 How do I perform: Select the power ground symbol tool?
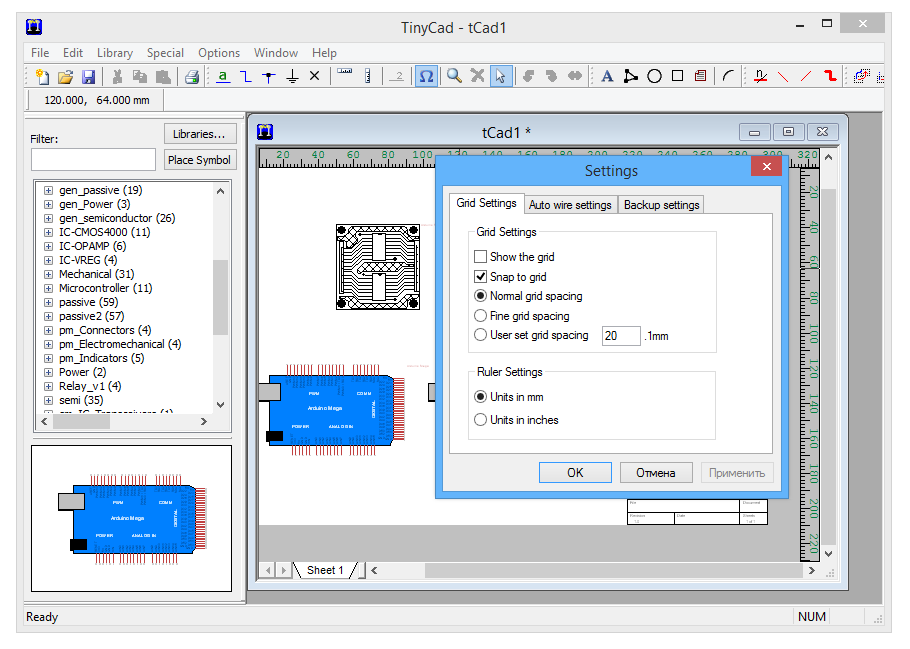[292, 76]
